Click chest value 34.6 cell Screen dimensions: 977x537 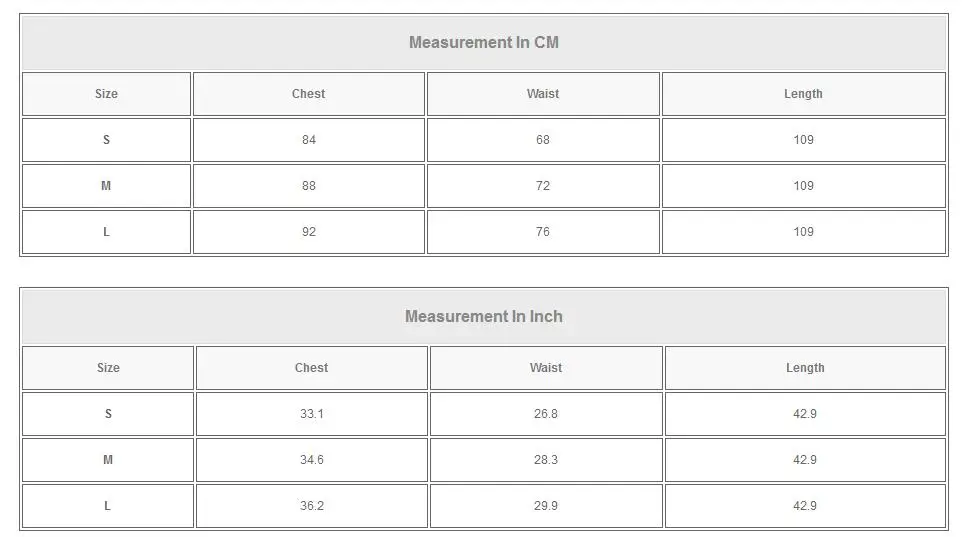pos(311,460)
